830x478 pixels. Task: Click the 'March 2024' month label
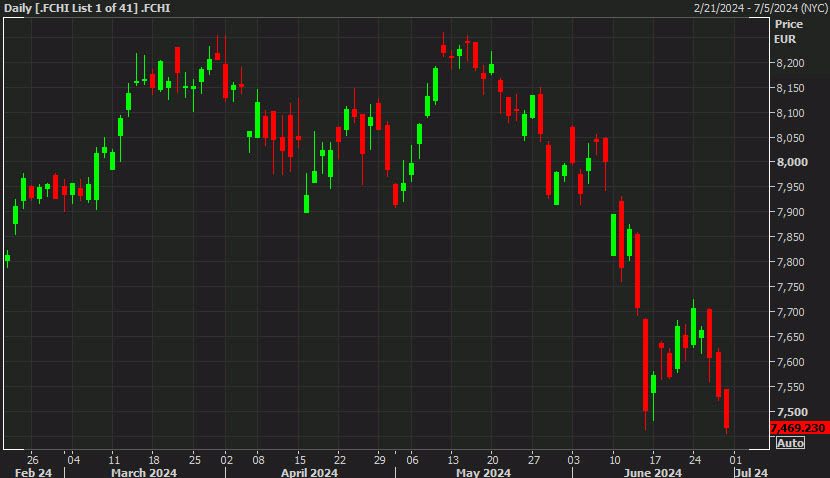point(144,472)
